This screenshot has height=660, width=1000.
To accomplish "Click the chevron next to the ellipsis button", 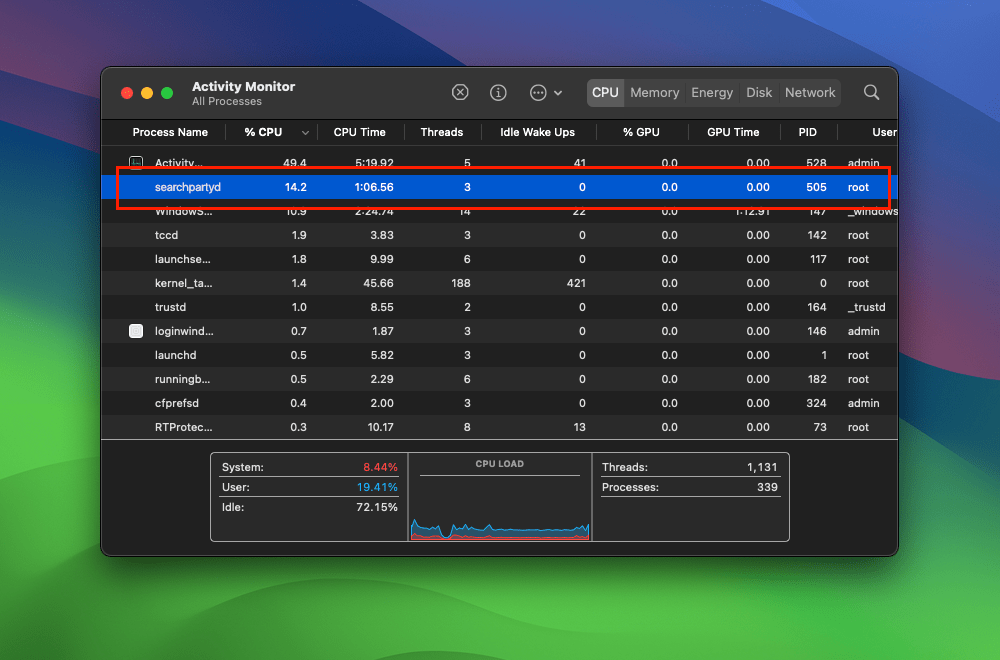I will point(556,92).
